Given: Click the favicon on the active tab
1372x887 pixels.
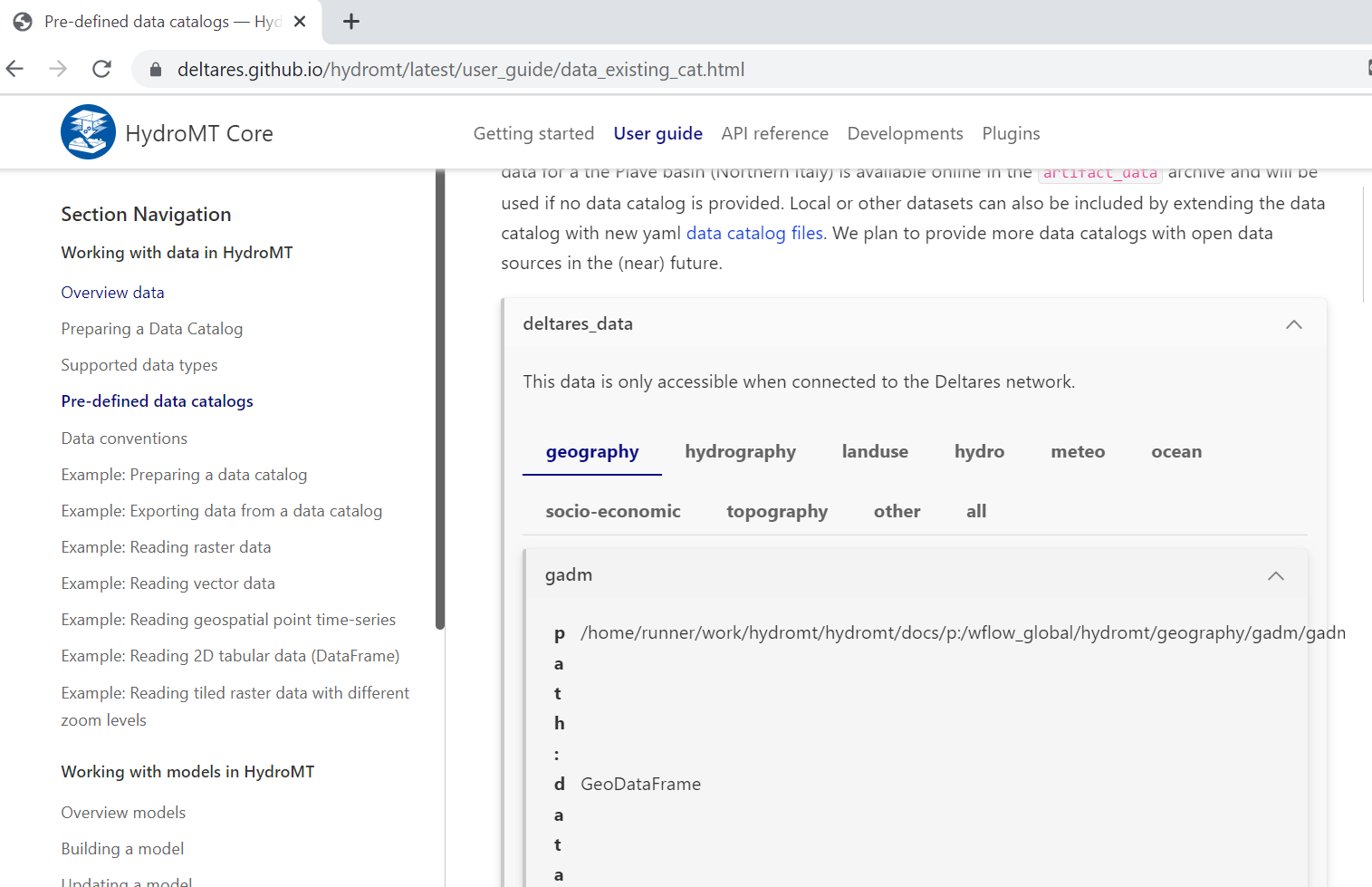Looking at the screenshot, I should click(22, 21).
